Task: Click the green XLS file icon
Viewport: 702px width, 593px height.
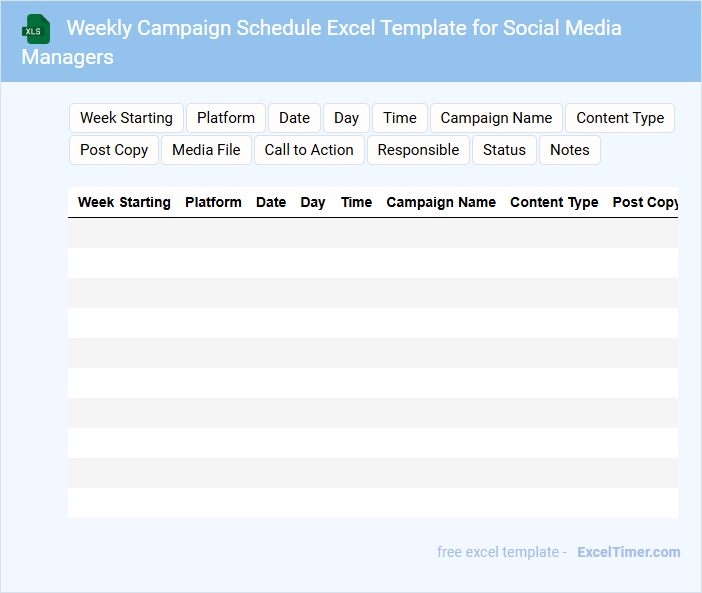Action: pyautogui.click(x=37, y=29)
